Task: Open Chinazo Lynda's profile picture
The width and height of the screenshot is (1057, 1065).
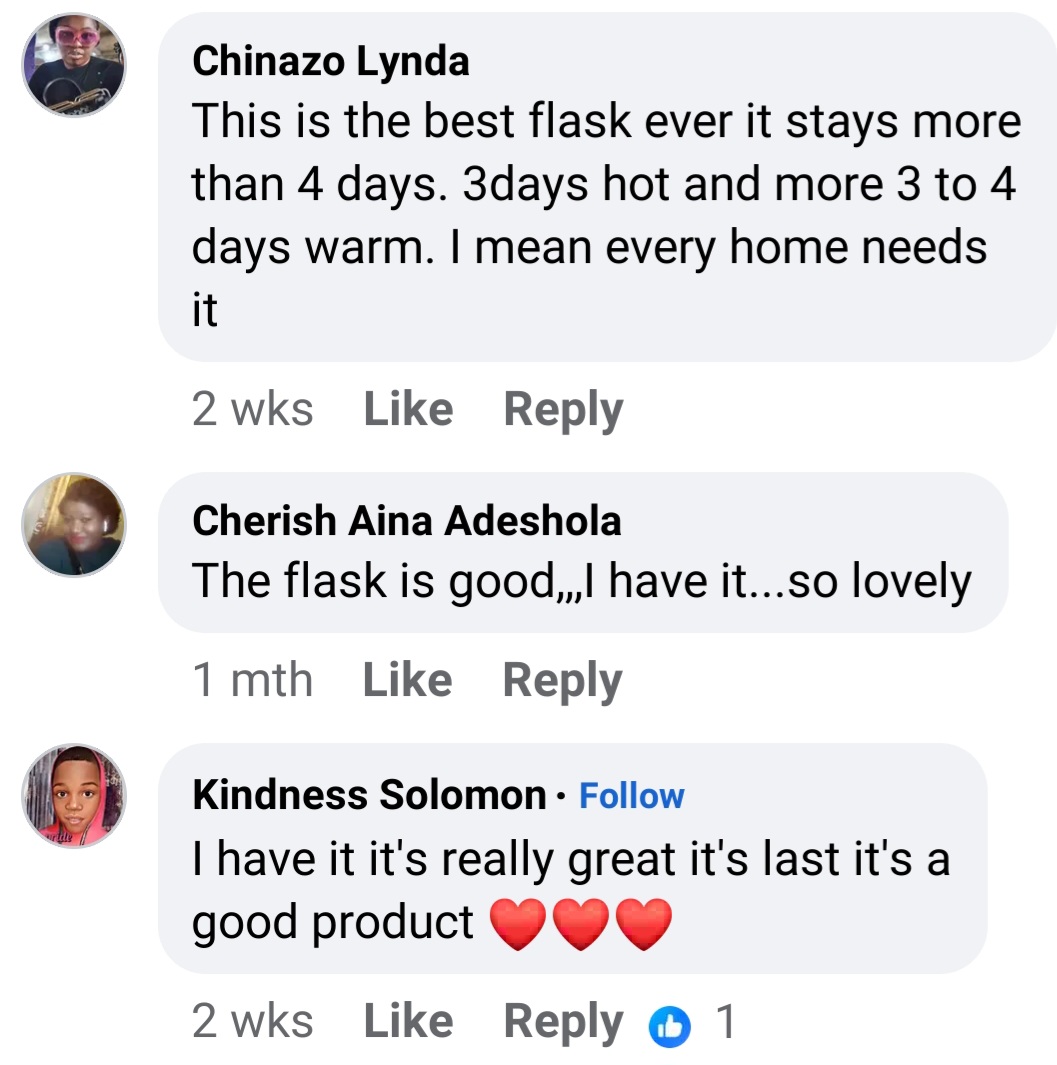Action: (74, 66)
